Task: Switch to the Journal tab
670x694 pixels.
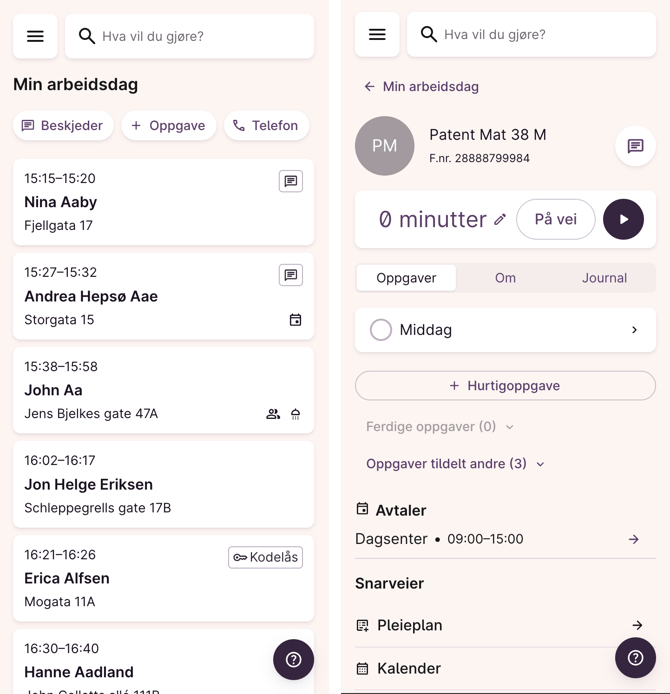Action: pos(604,278)
